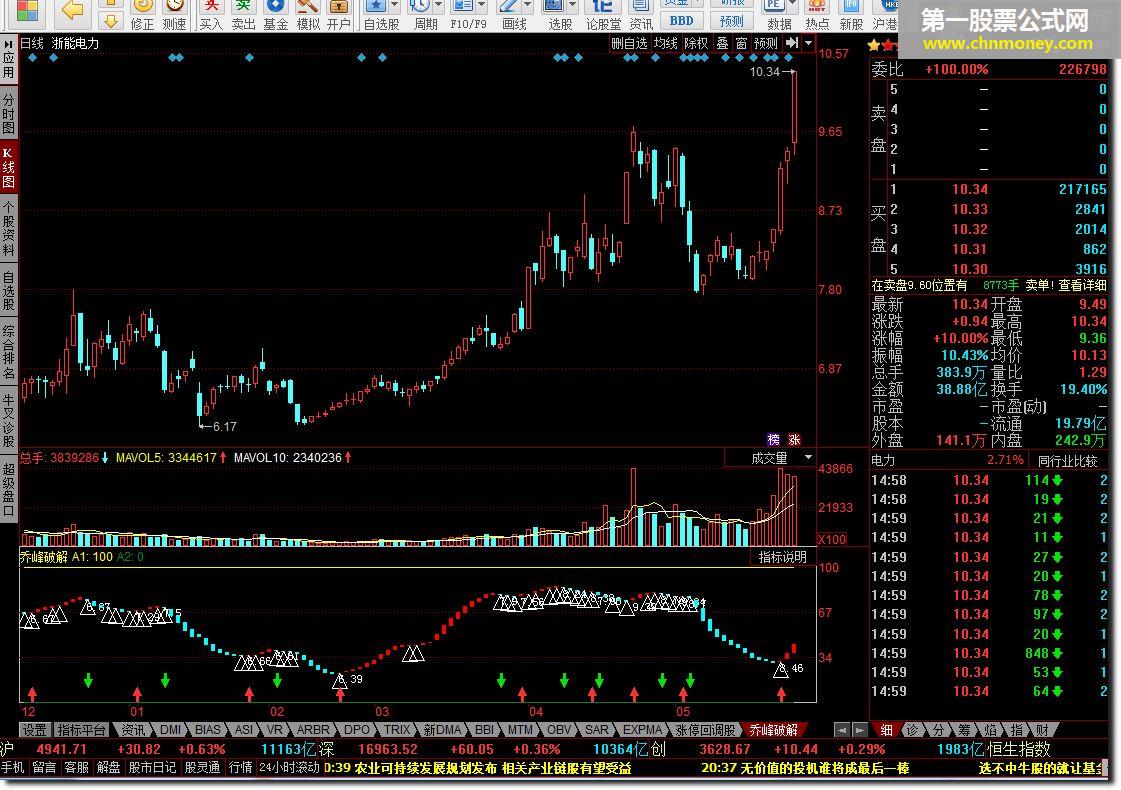Click the BBD toolbar button
This screenshot has height=790, width=1121.
[x=681, y=21]
